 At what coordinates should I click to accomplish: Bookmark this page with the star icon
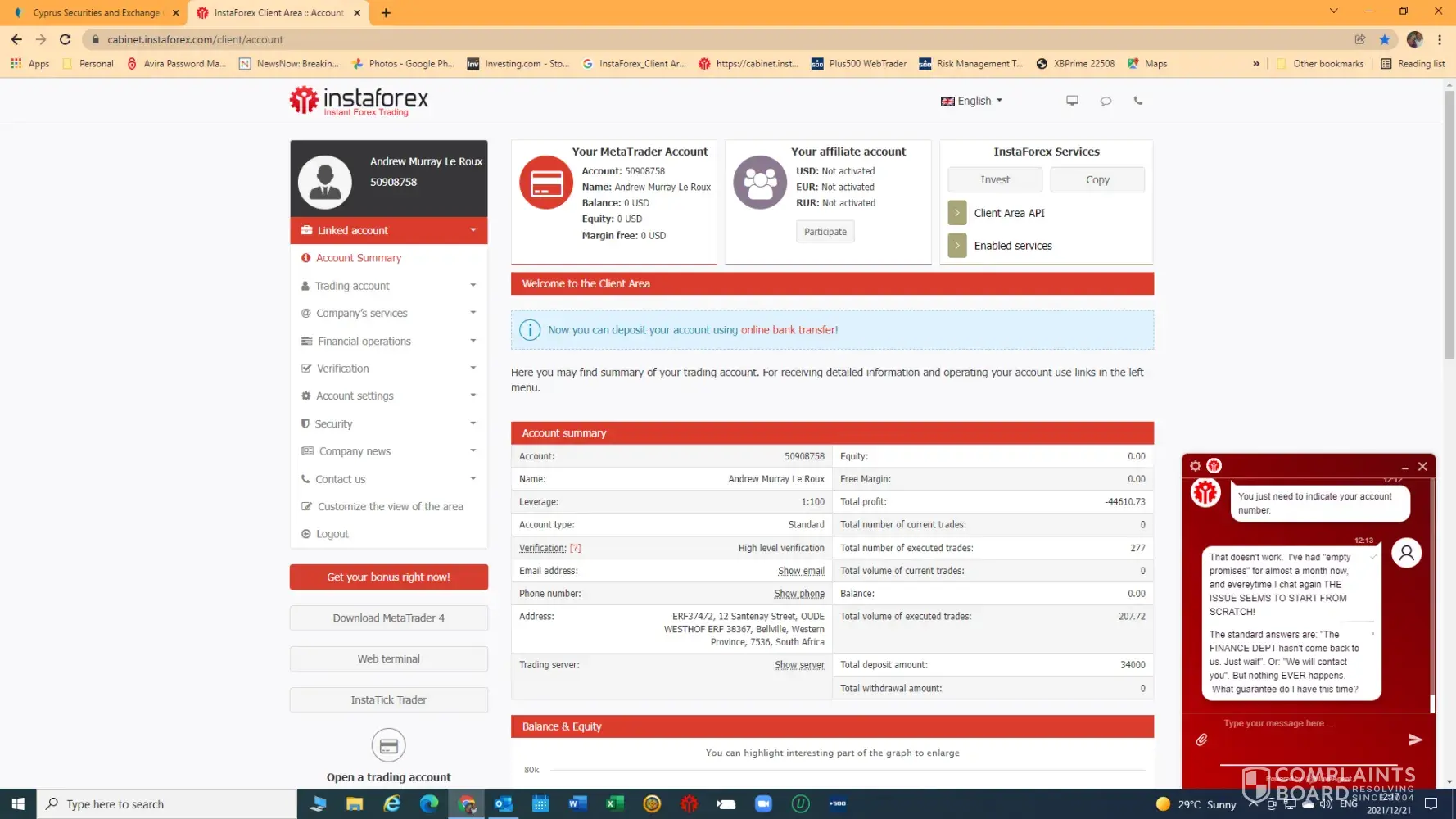click(1384, 39)
